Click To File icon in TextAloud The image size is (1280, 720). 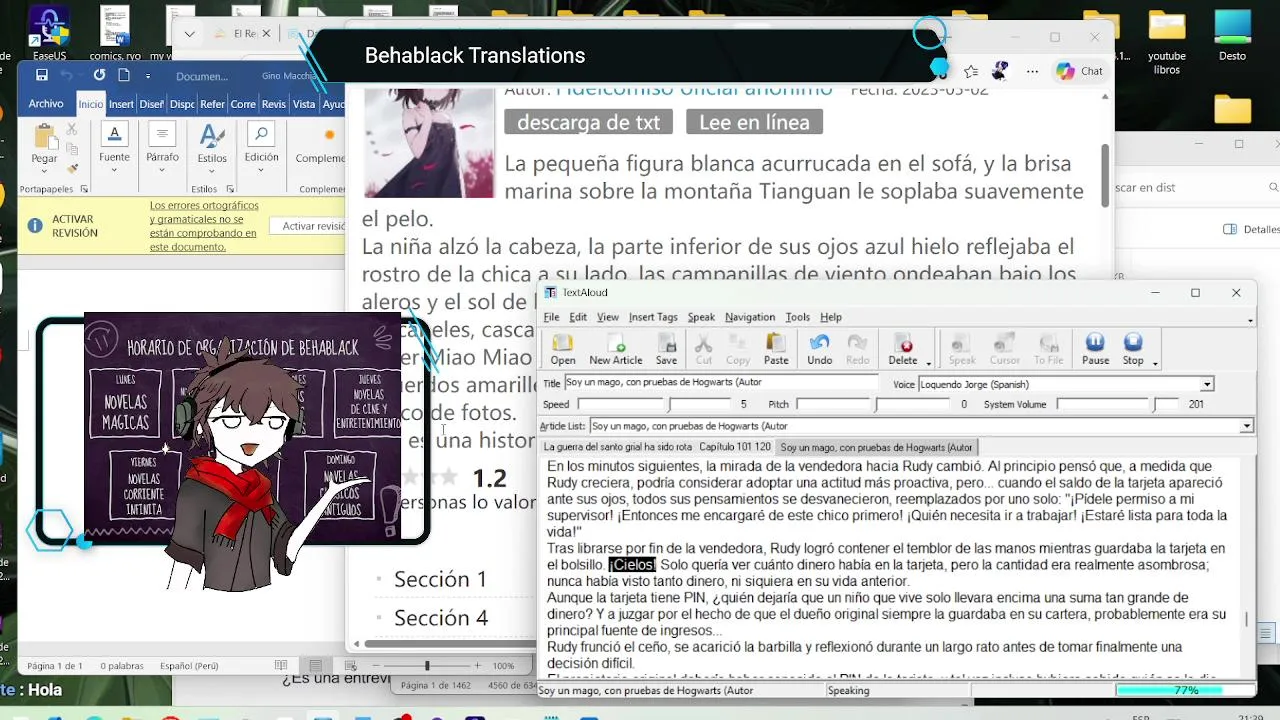tap(1048, 348)
